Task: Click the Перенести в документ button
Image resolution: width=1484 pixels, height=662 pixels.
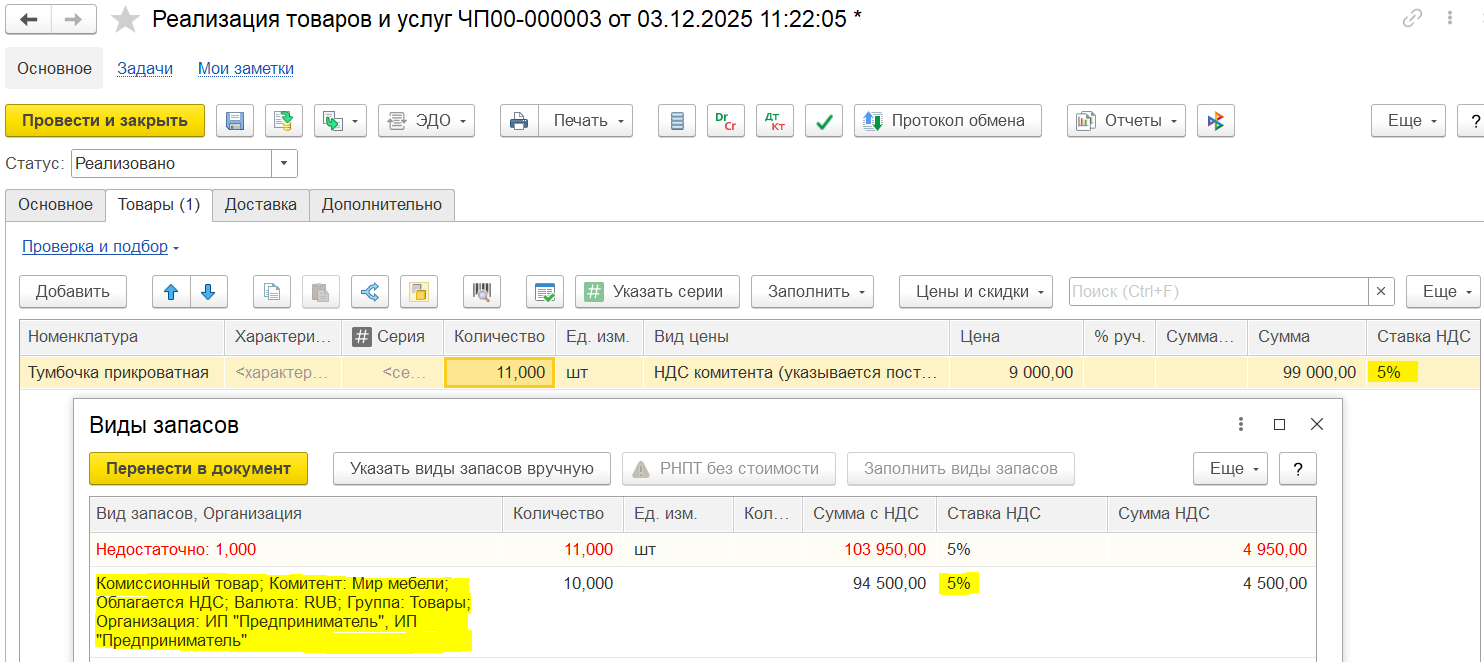Action: pyautogui.click(x=198, y=468)
